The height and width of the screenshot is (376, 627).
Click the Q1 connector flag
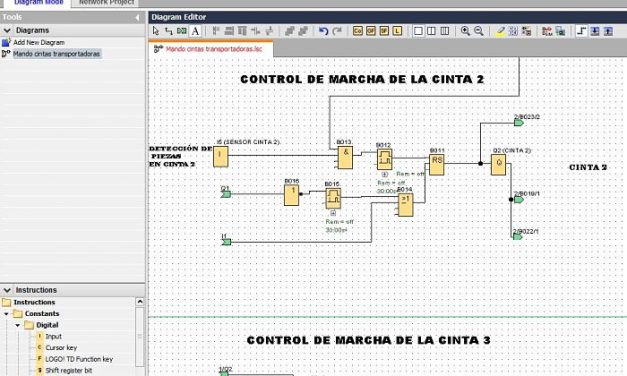click(x=226, y=194)
